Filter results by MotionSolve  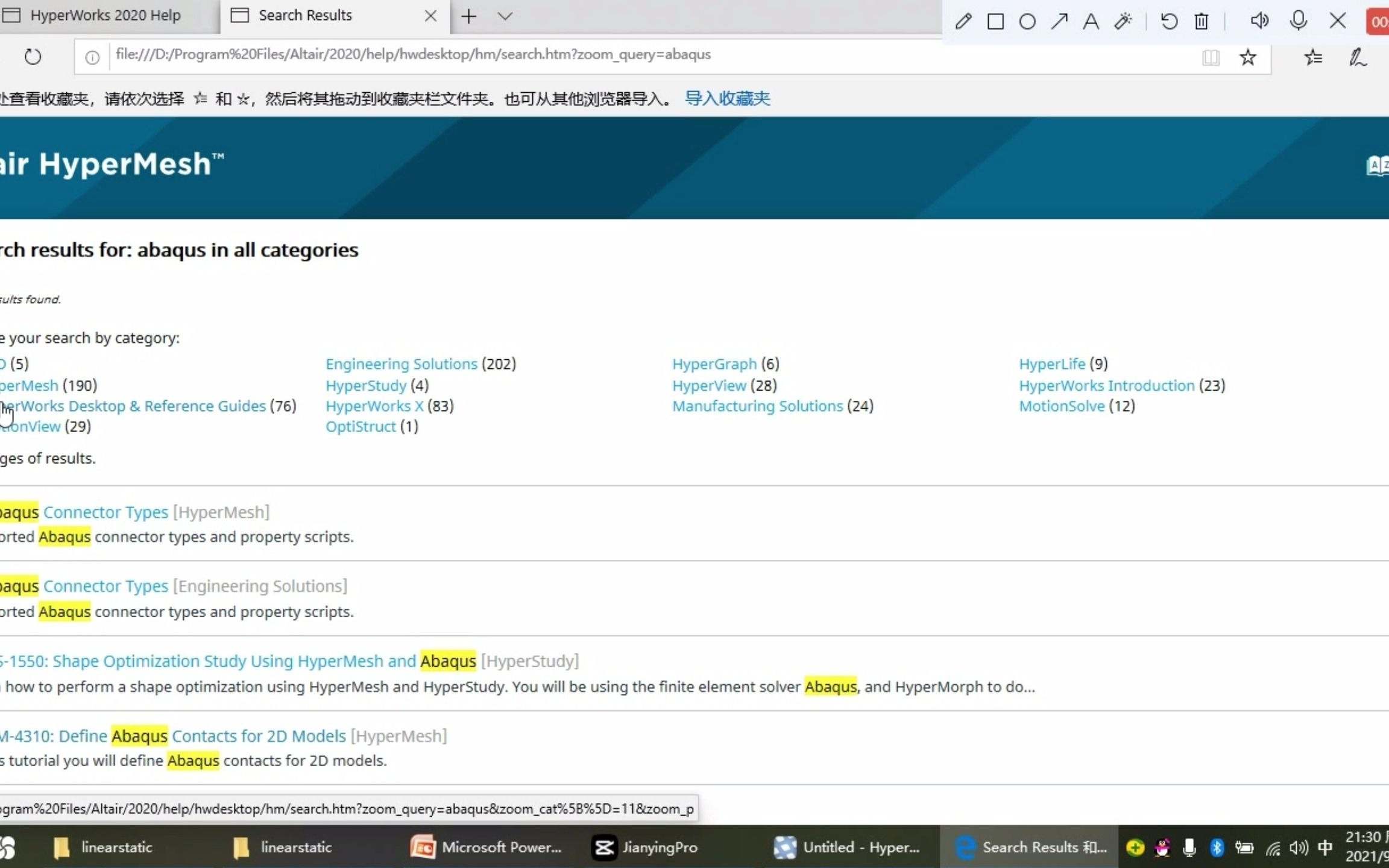click(1062, 406)
